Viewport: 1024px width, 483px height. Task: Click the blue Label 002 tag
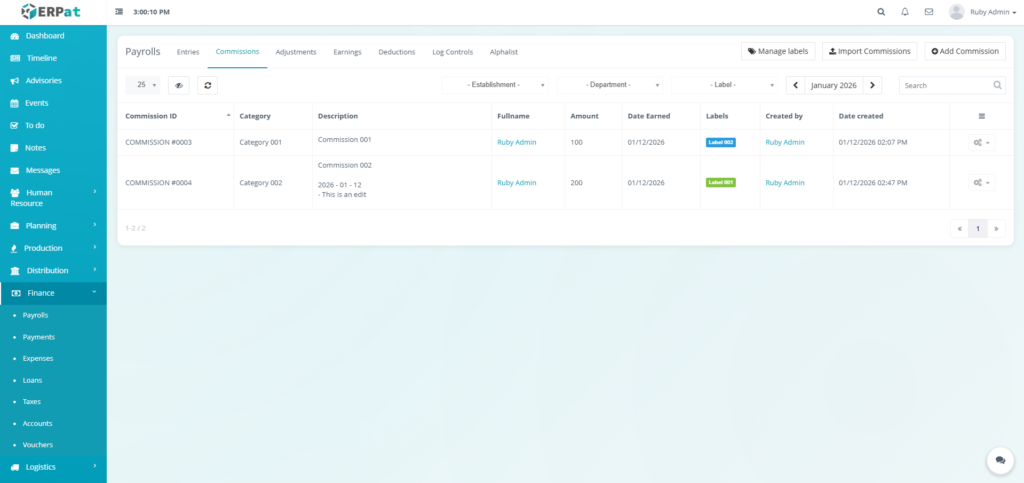pyautogui.click(x=720, y=143)
